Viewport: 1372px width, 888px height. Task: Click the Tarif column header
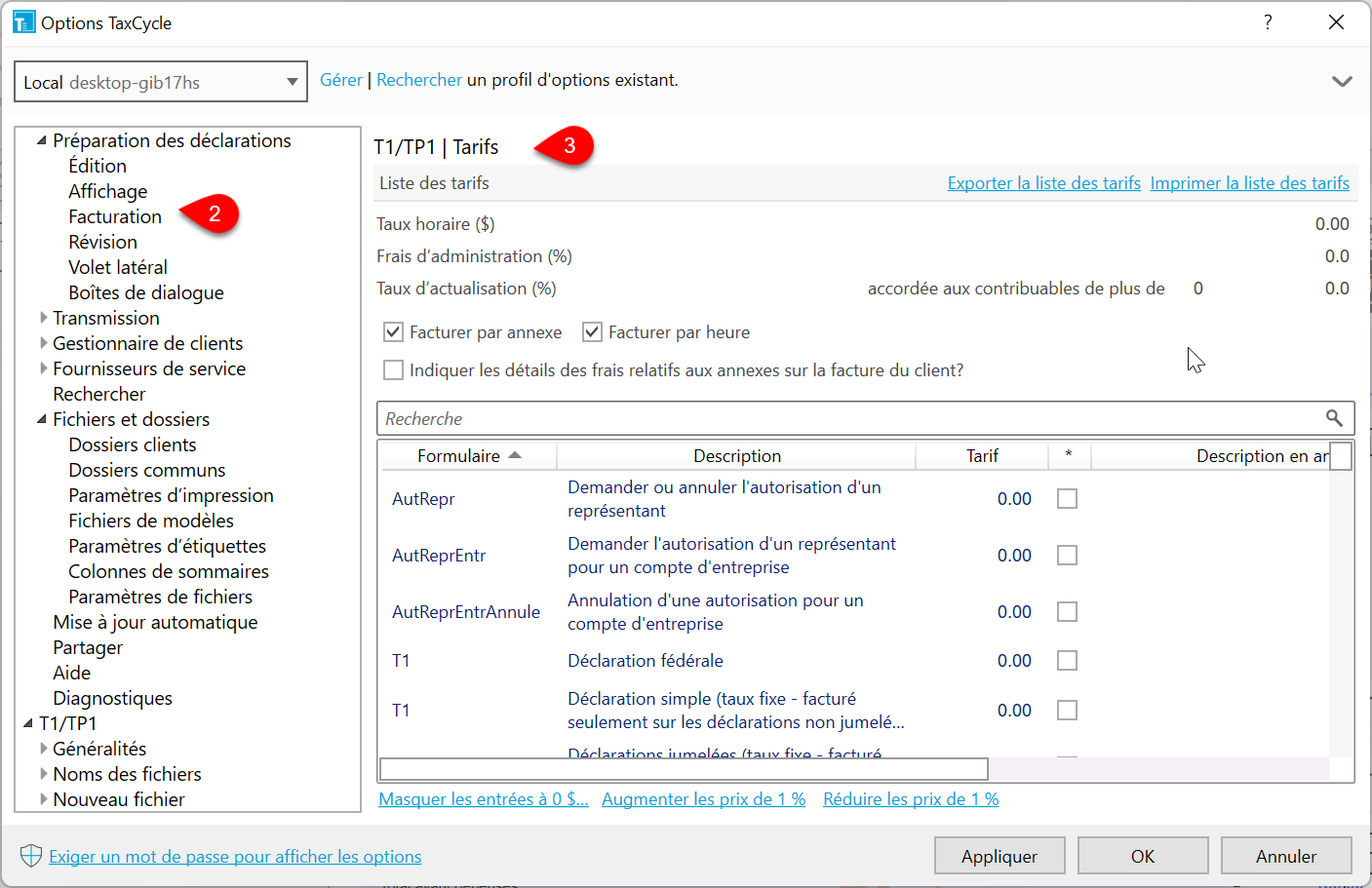[x=982, y=456]
